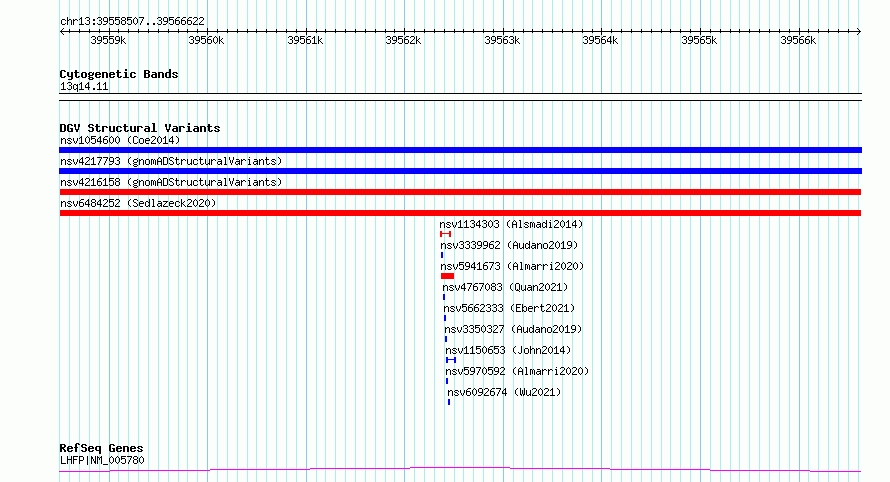Click nsv6484252 (Sedlazeck2020) variant label
The width and height of the screenshot is (890, 482).
(138, 203)
